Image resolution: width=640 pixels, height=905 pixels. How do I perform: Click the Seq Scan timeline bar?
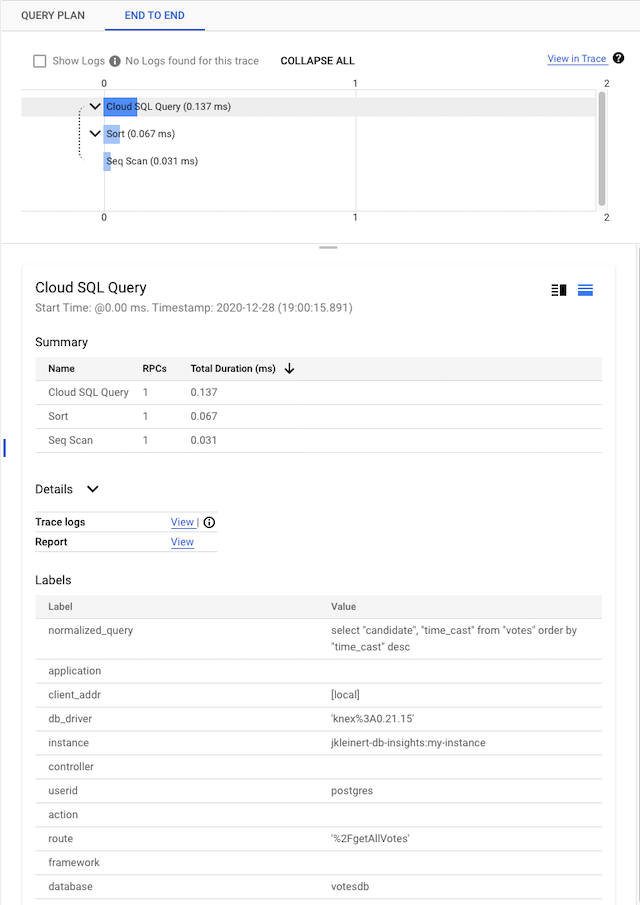point(107,161)
